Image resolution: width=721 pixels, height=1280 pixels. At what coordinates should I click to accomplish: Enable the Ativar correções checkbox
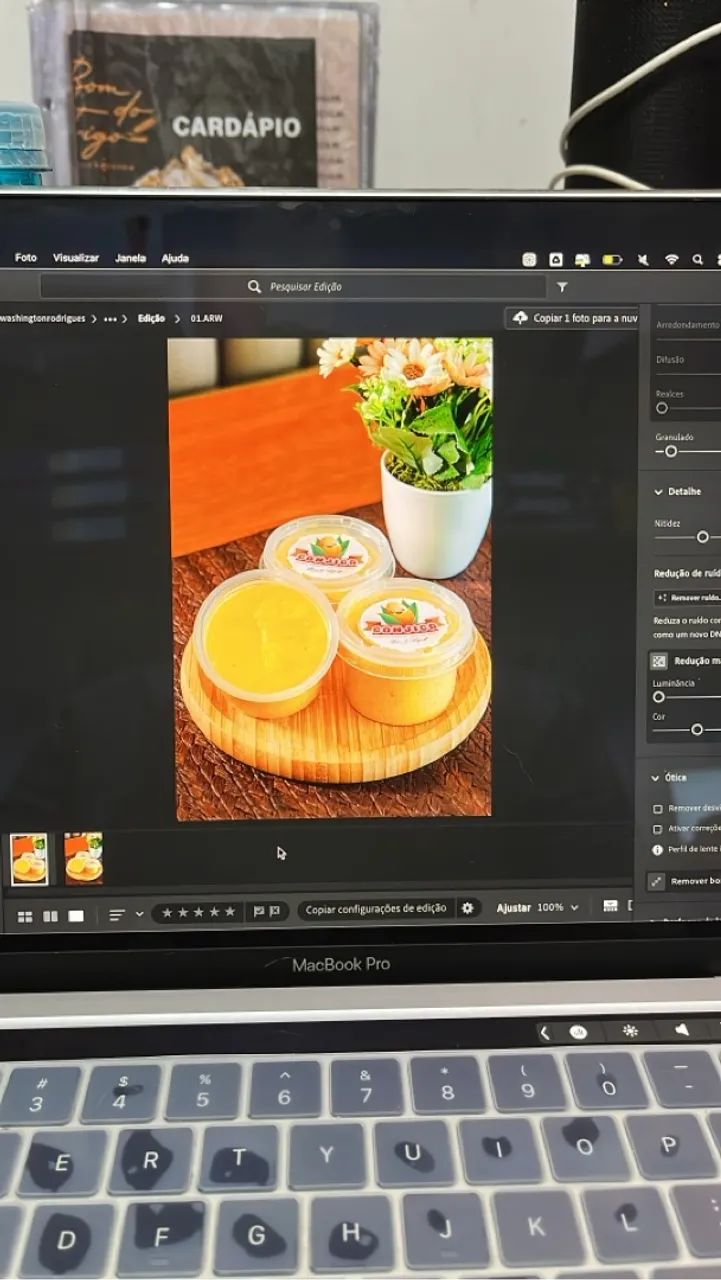point(657,829)
